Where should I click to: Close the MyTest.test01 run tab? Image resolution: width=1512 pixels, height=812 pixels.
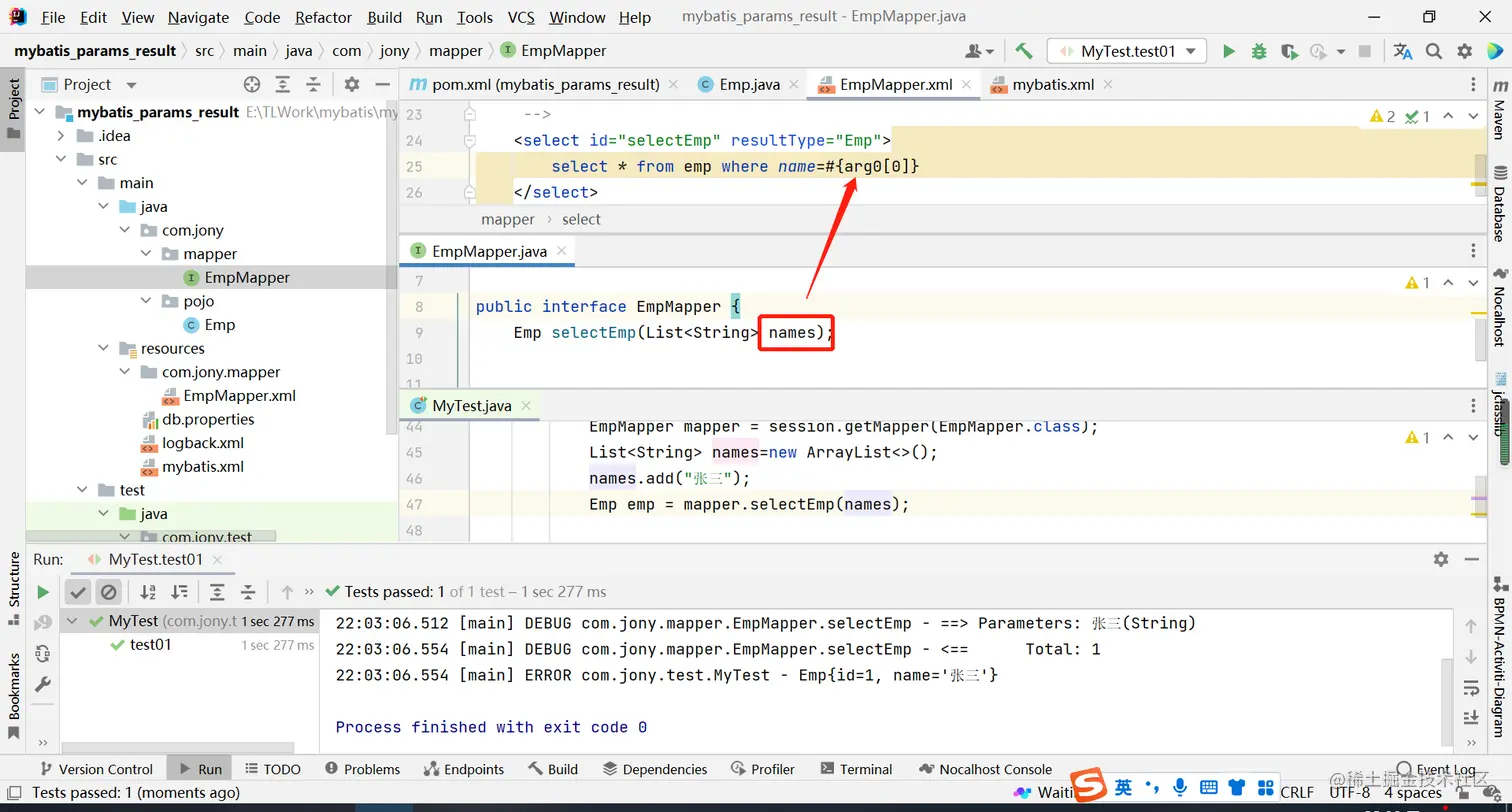coord(217,560)
